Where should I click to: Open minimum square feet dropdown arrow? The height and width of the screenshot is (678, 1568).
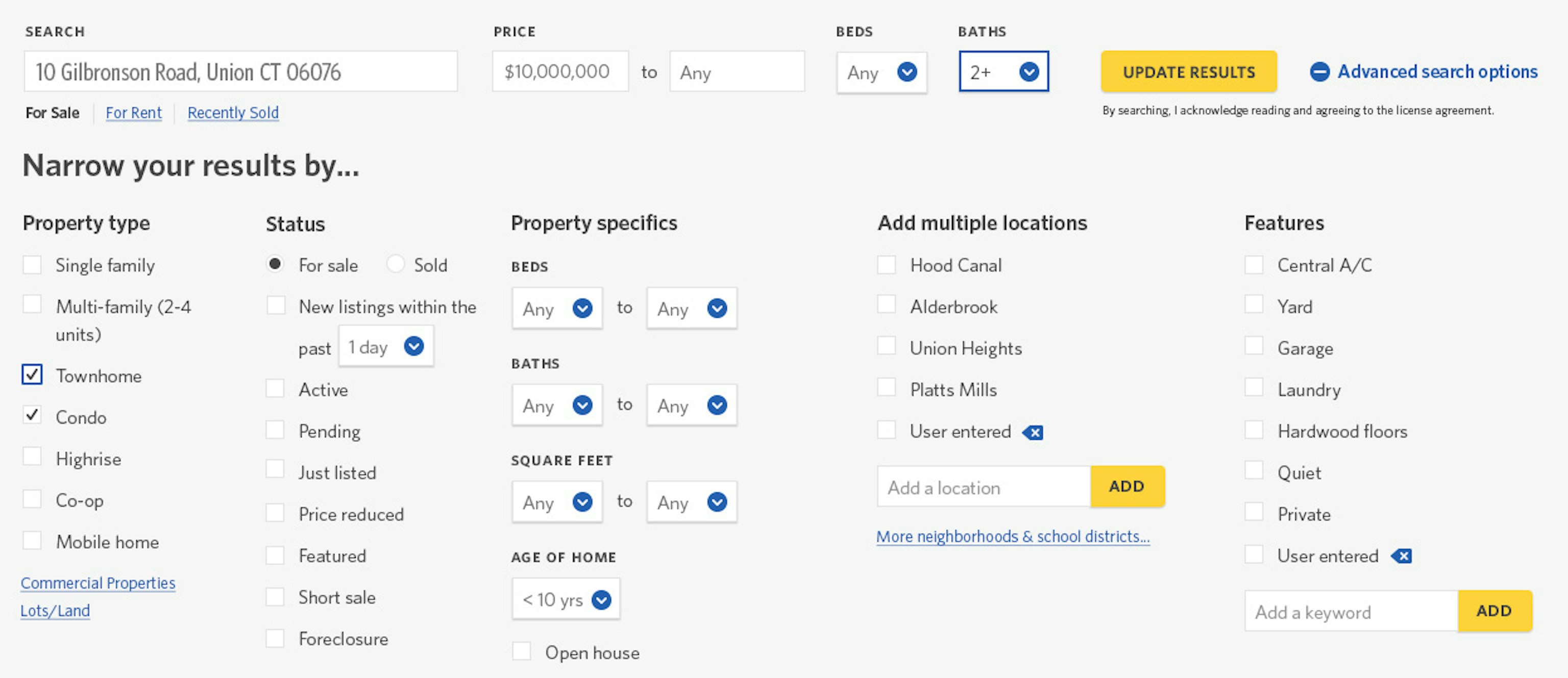click(x=582, y=502)
